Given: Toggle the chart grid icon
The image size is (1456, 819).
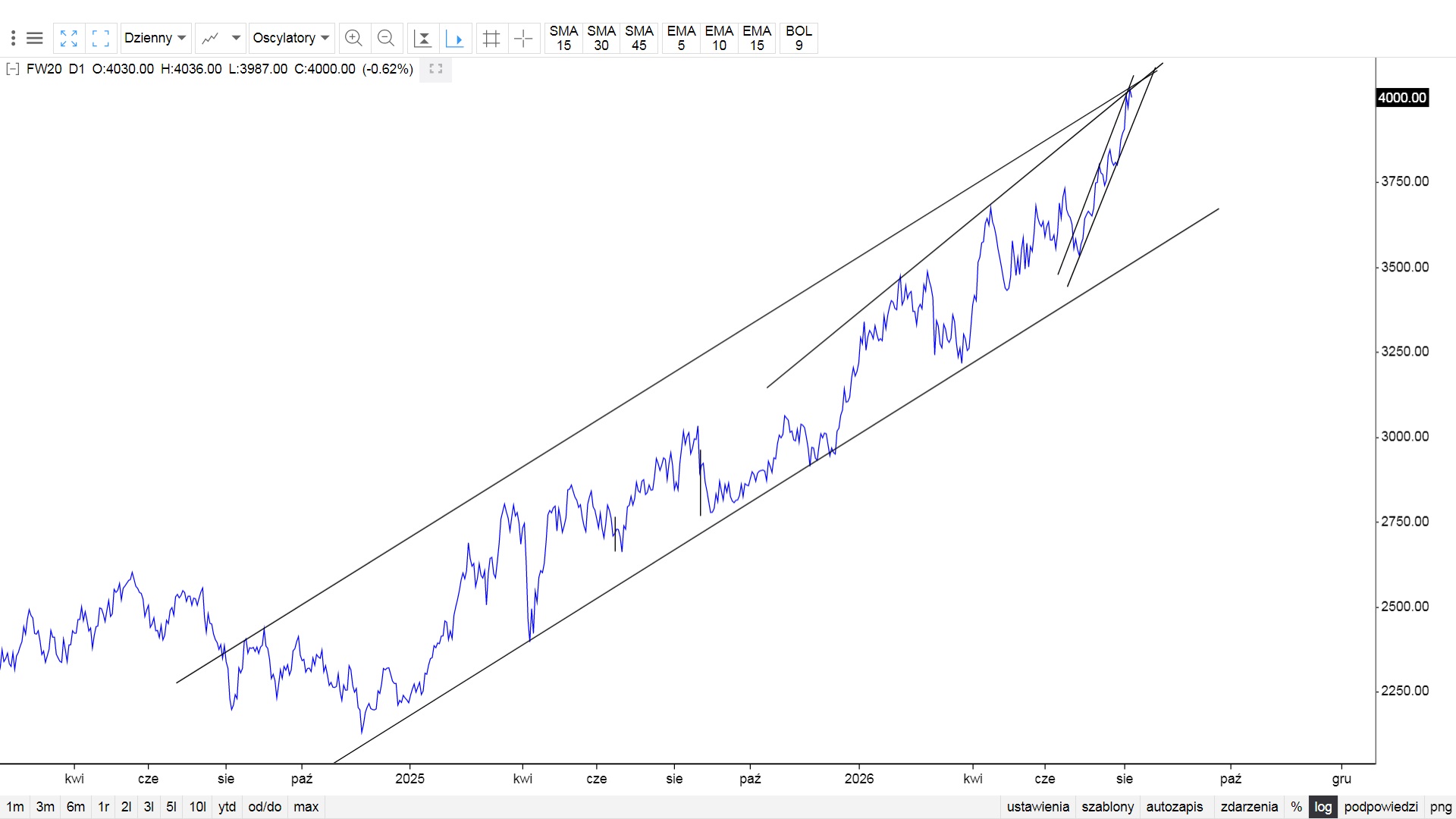Looking at the screenshot, I should click(491, 38).
